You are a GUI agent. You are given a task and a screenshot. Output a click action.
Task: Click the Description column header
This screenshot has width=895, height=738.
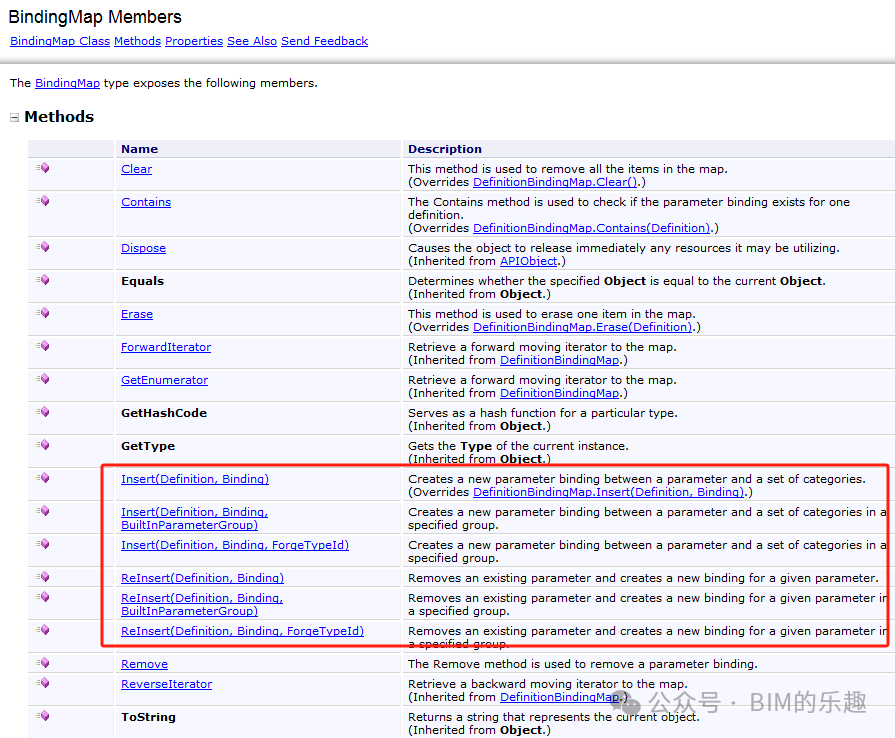coord(445,149)
